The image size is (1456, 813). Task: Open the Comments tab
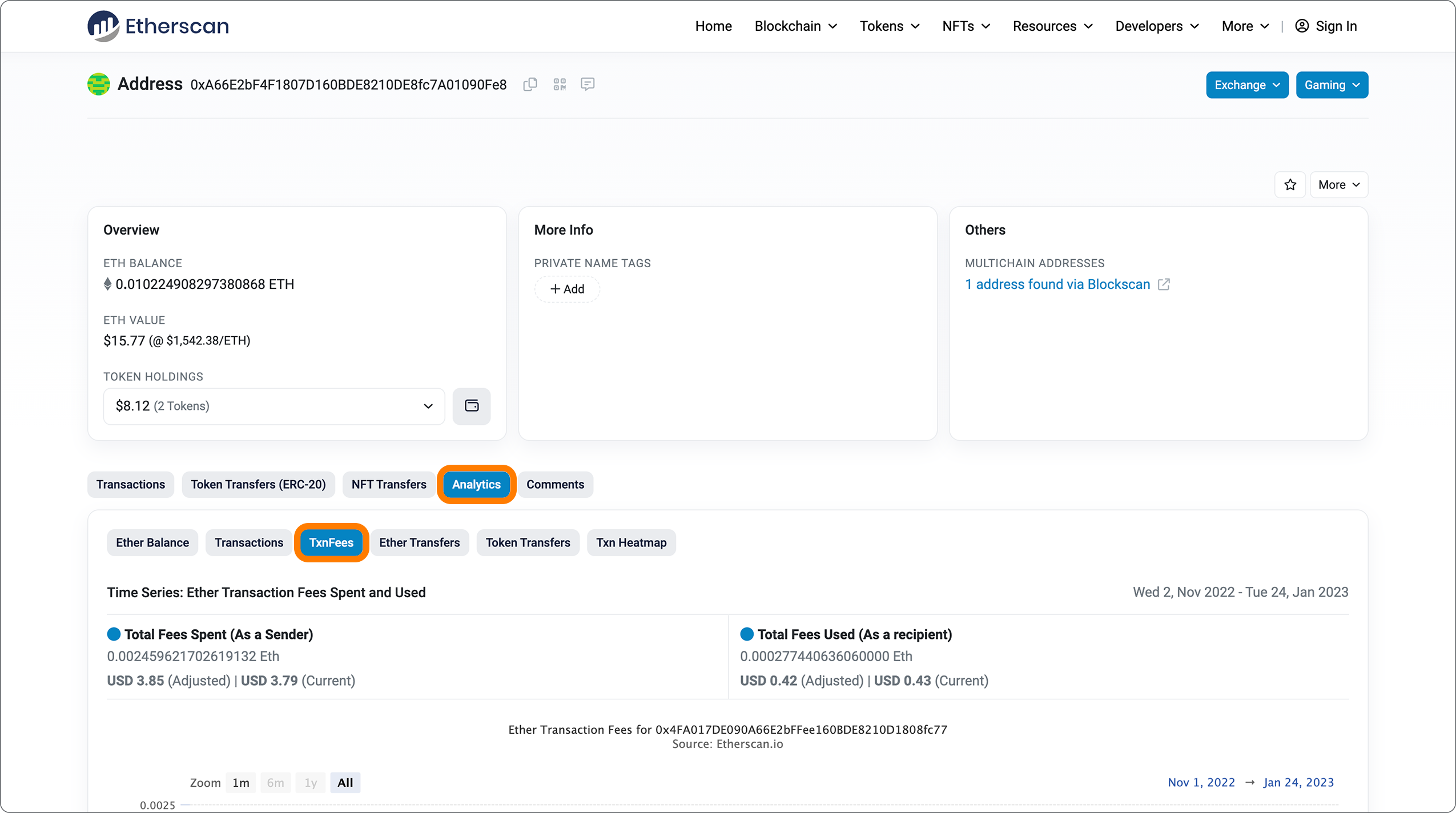(555, 484)
